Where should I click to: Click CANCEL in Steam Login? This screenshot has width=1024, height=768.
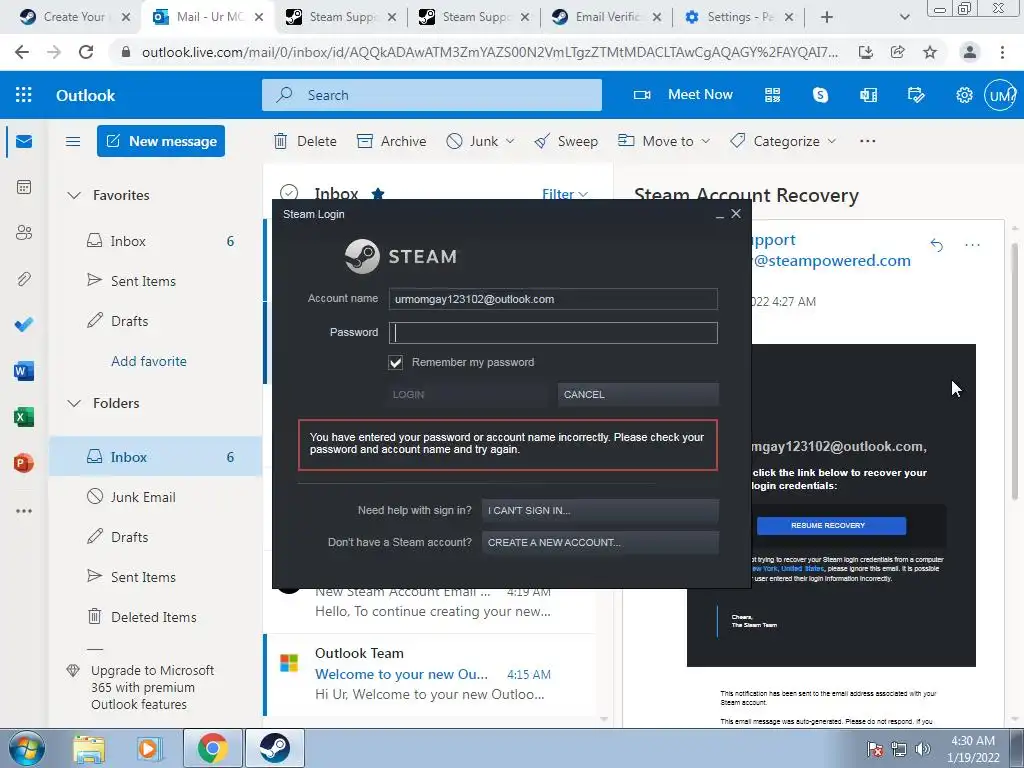click(638, 394)
